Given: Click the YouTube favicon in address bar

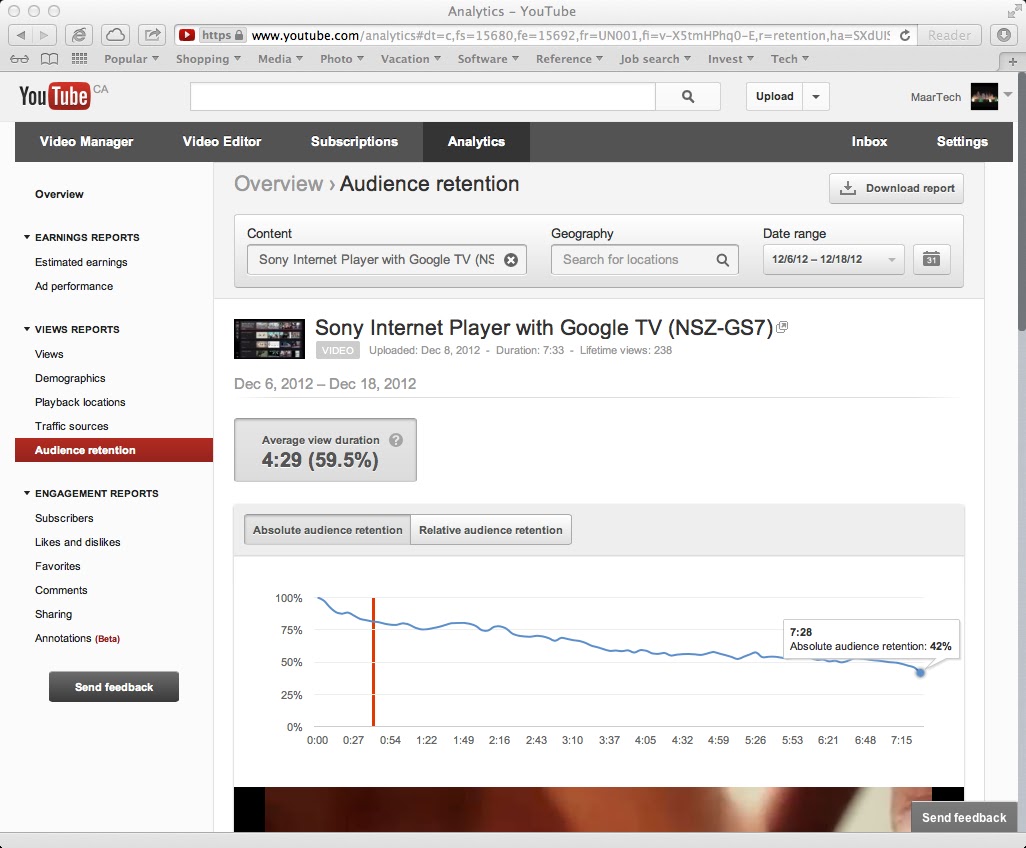Looking at the screenshot, I should (186, 35).
